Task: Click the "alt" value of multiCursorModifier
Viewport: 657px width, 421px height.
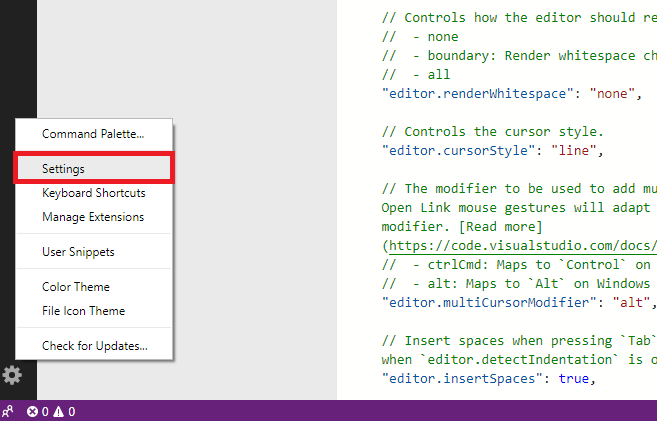Action: pyautogui.click(x=631, y=302)
